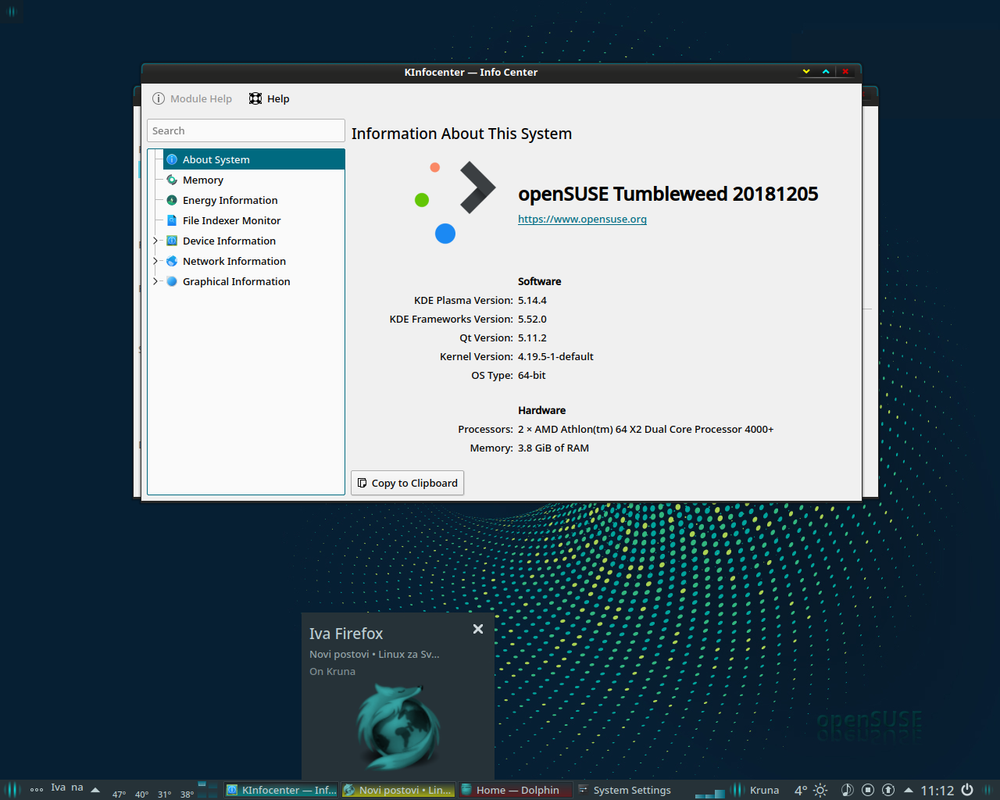The image size is (1000, 800).
Task: Minimize the KInfocenter window
Action: coord(806,71)
